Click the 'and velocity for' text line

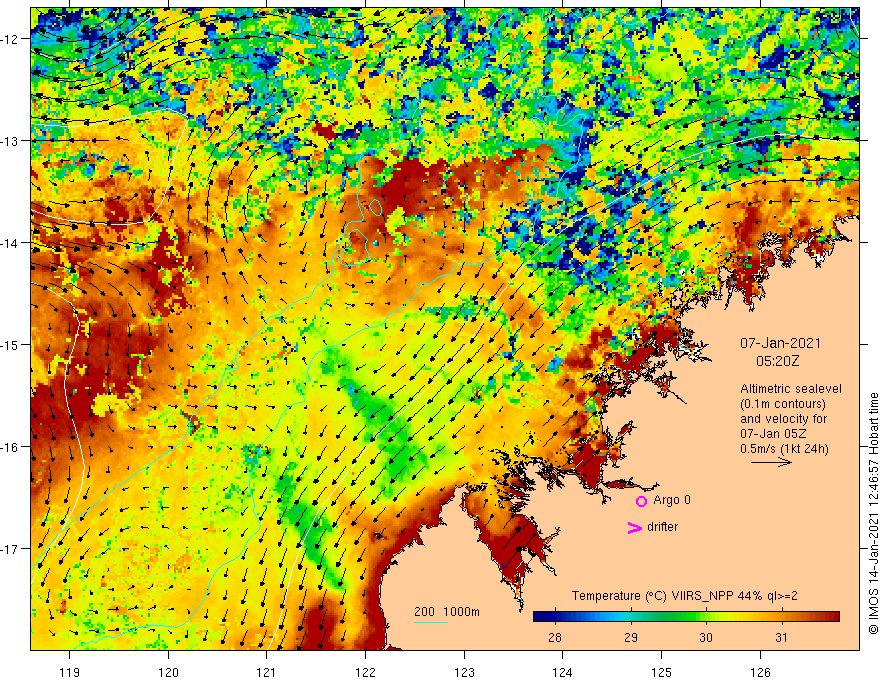tap(783, 419)
